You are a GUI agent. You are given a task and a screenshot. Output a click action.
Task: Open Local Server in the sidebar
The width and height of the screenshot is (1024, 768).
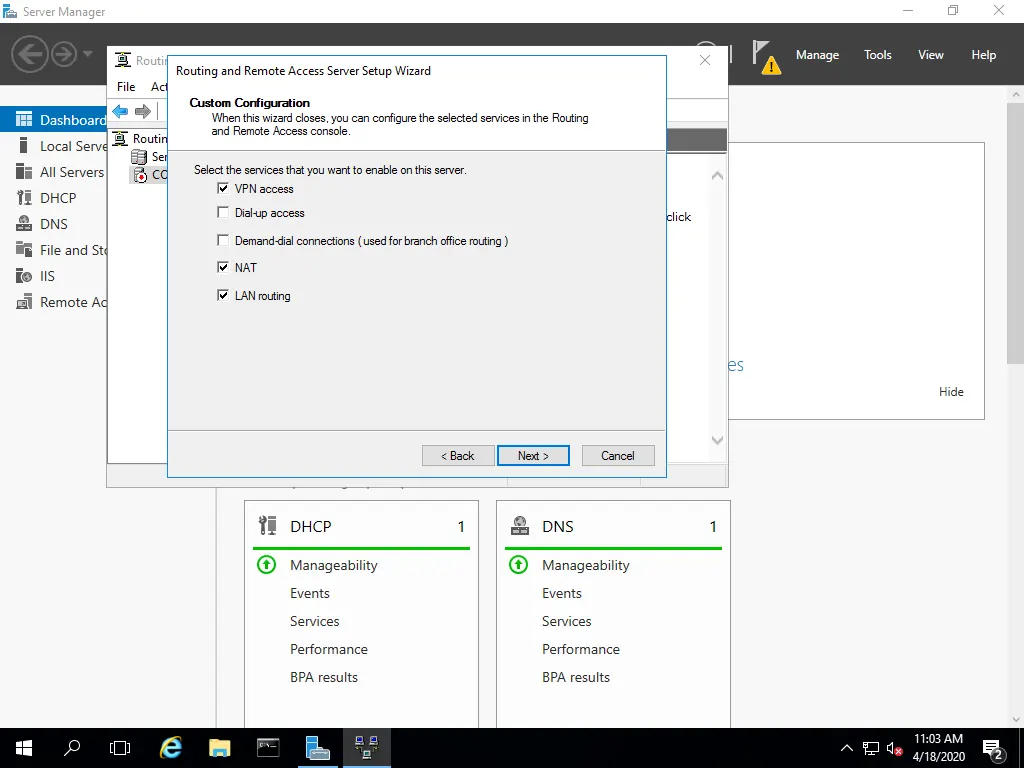(54, 146)
